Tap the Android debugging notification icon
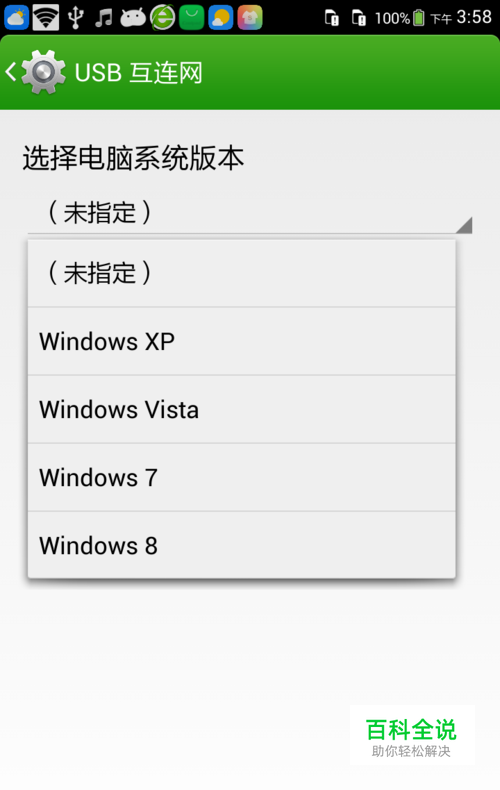The image size is (500, 790). coord(133,18)
